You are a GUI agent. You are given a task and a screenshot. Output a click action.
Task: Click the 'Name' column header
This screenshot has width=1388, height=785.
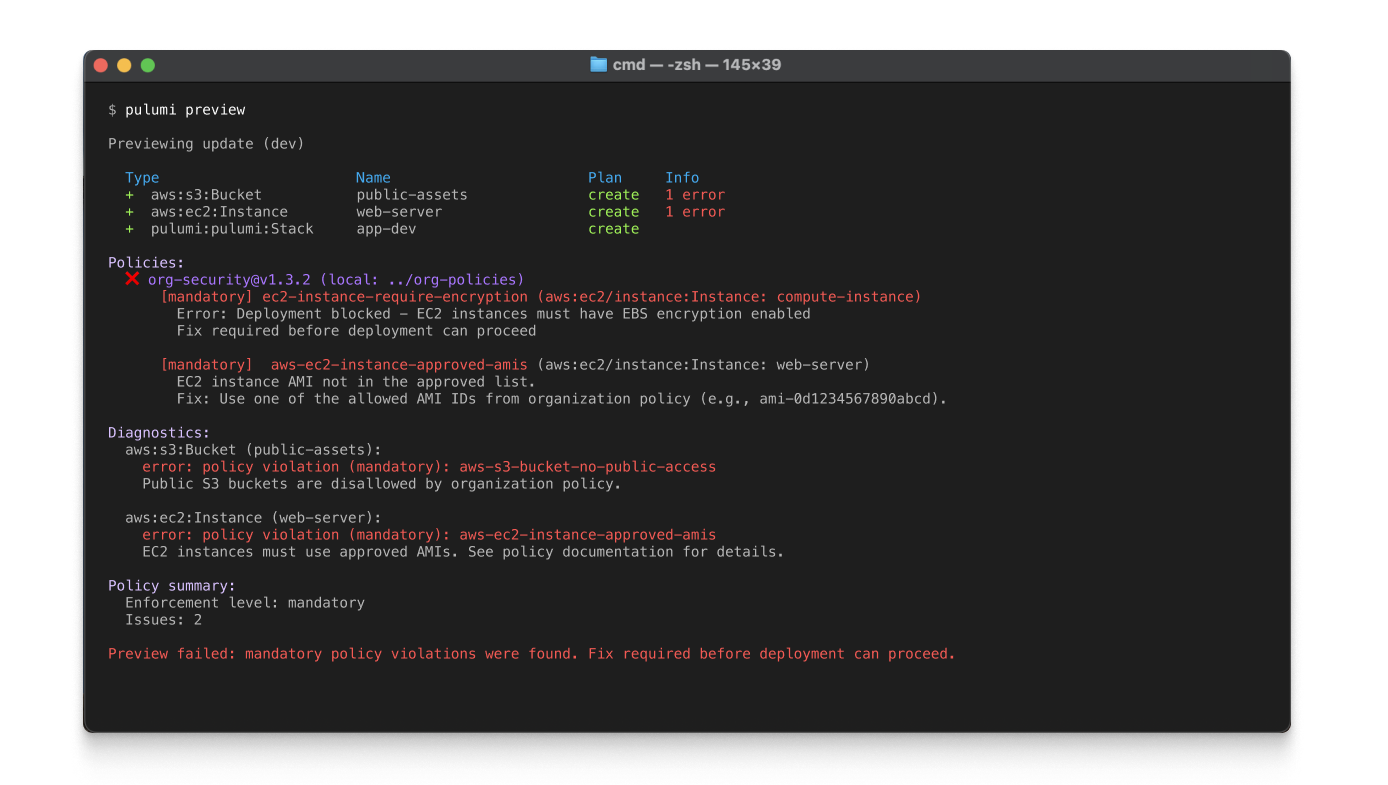(x=373, y=178)
